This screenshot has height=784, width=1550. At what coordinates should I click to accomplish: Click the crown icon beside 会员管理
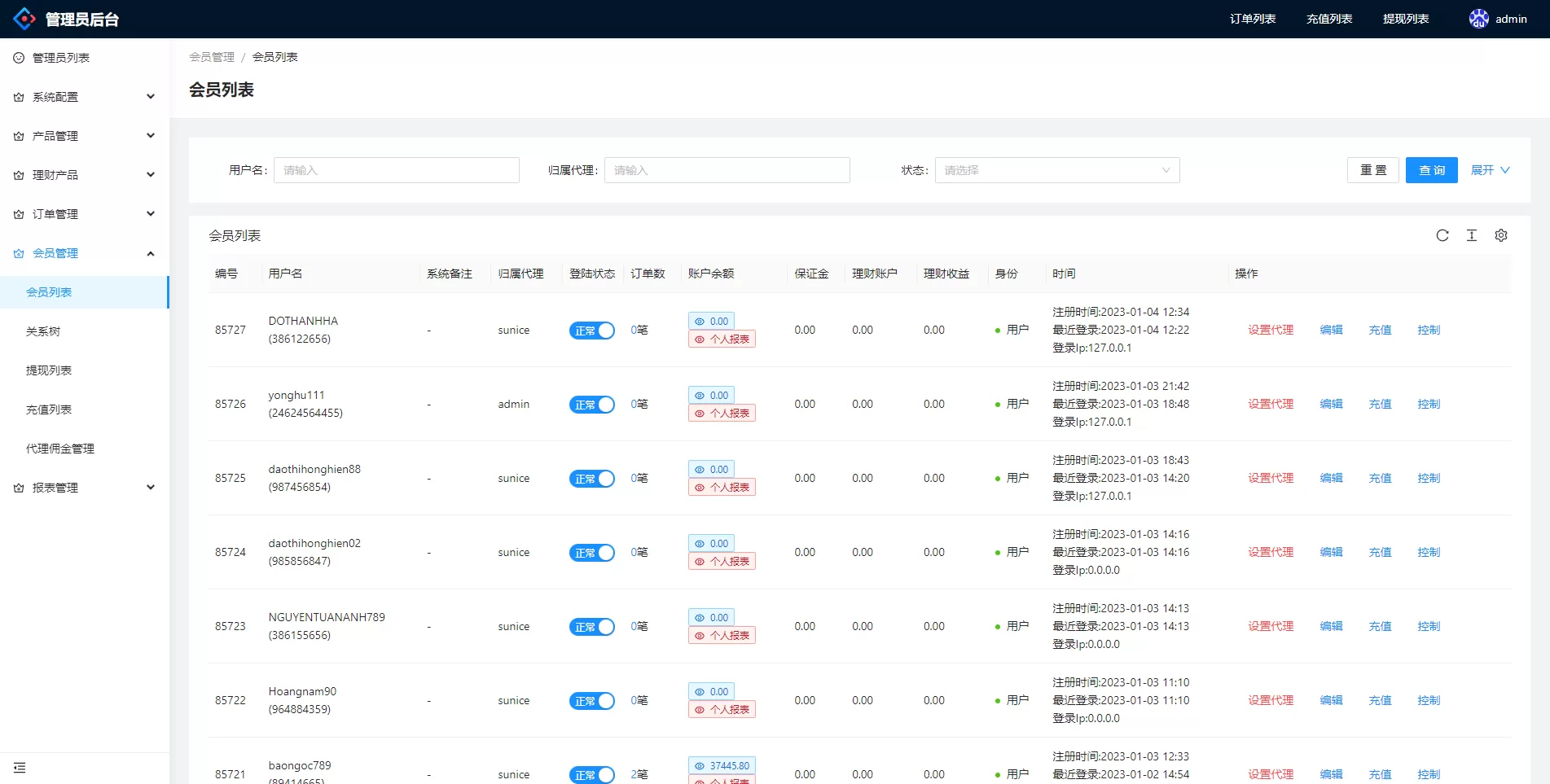[x=19, y=253]
